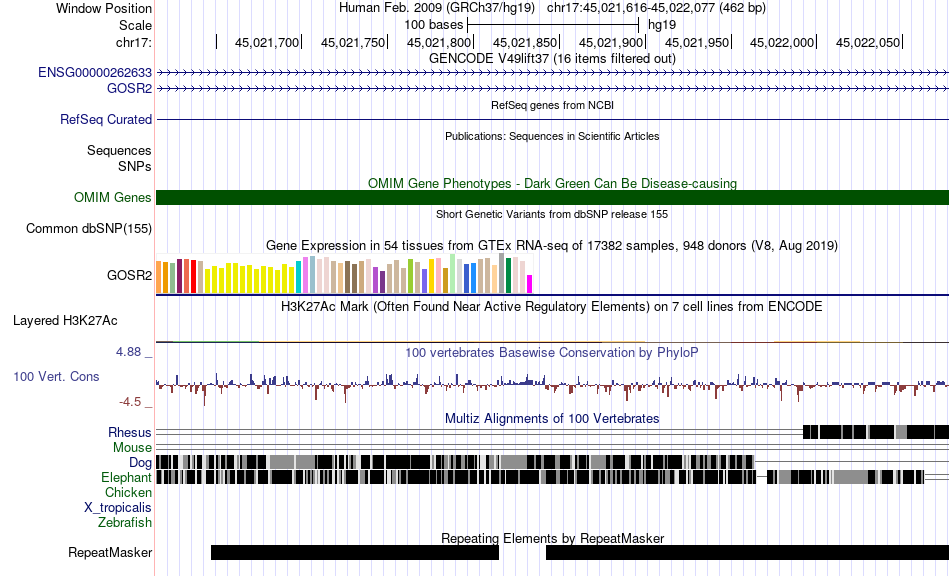Viewport: 950px width, 576px height.
Task: Click the magenta bar in GTEx chart
Action: 530,284
